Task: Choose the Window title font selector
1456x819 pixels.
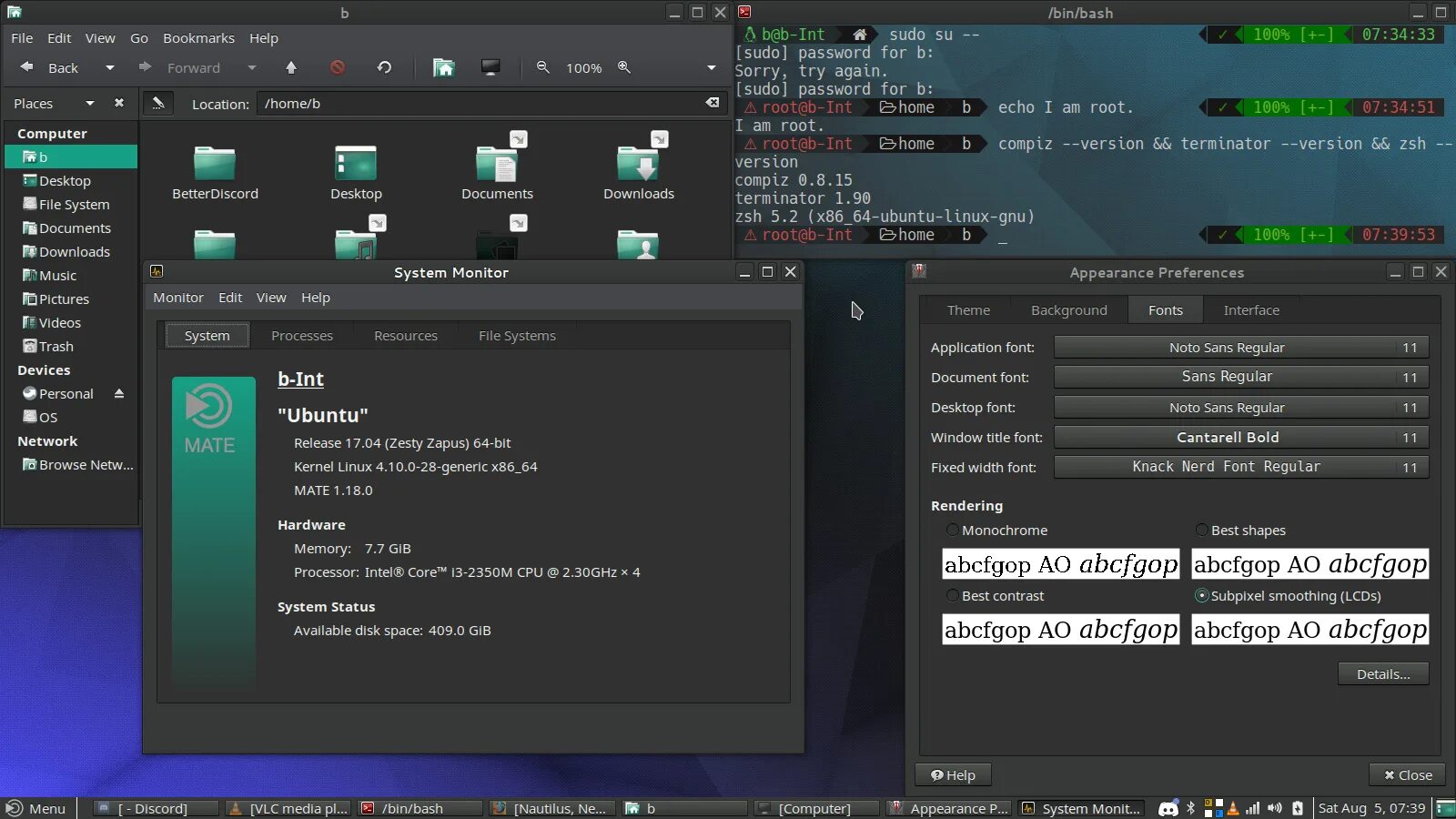Action: (1241, 437)
